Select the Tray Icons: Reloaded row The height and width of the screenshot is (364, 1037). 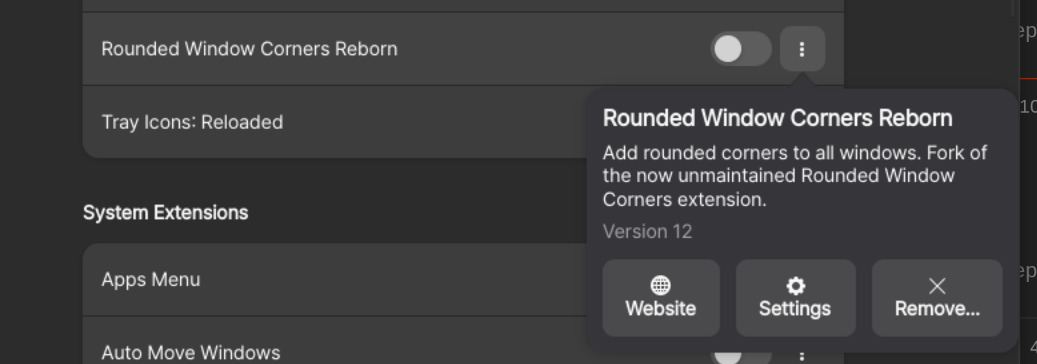click(334, 122)
